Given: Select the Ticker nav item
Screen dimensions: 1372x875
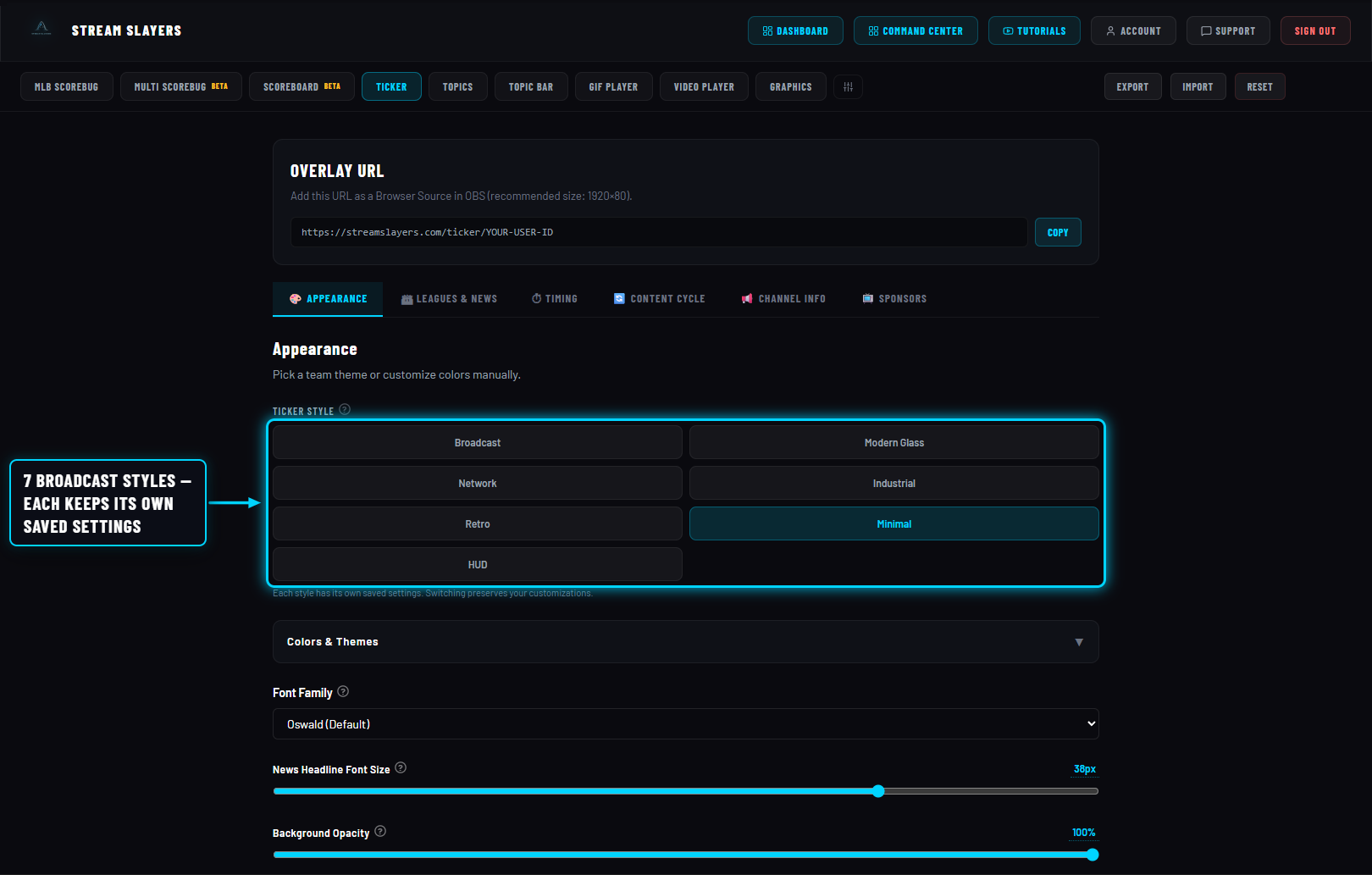Looking at the screenshot, I should pyautogui.click(x=391, y=87).
